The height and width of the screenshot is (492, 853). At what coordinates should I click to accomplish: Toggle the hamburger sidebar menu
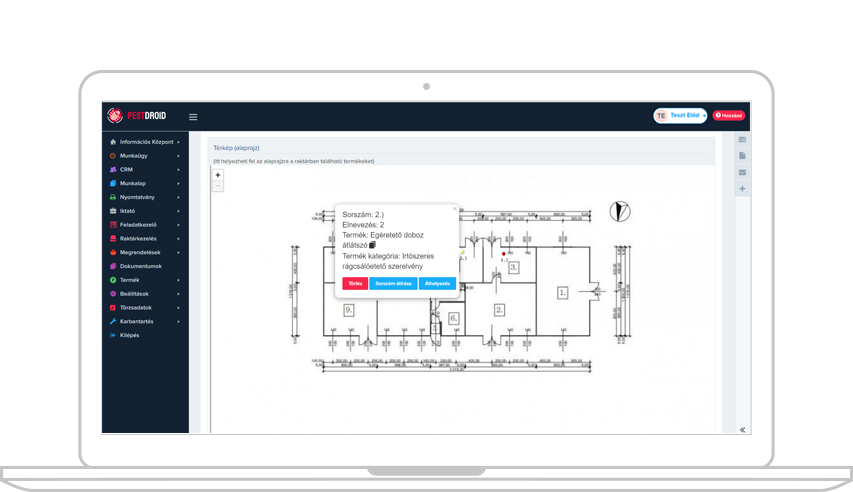click(193, 117)
